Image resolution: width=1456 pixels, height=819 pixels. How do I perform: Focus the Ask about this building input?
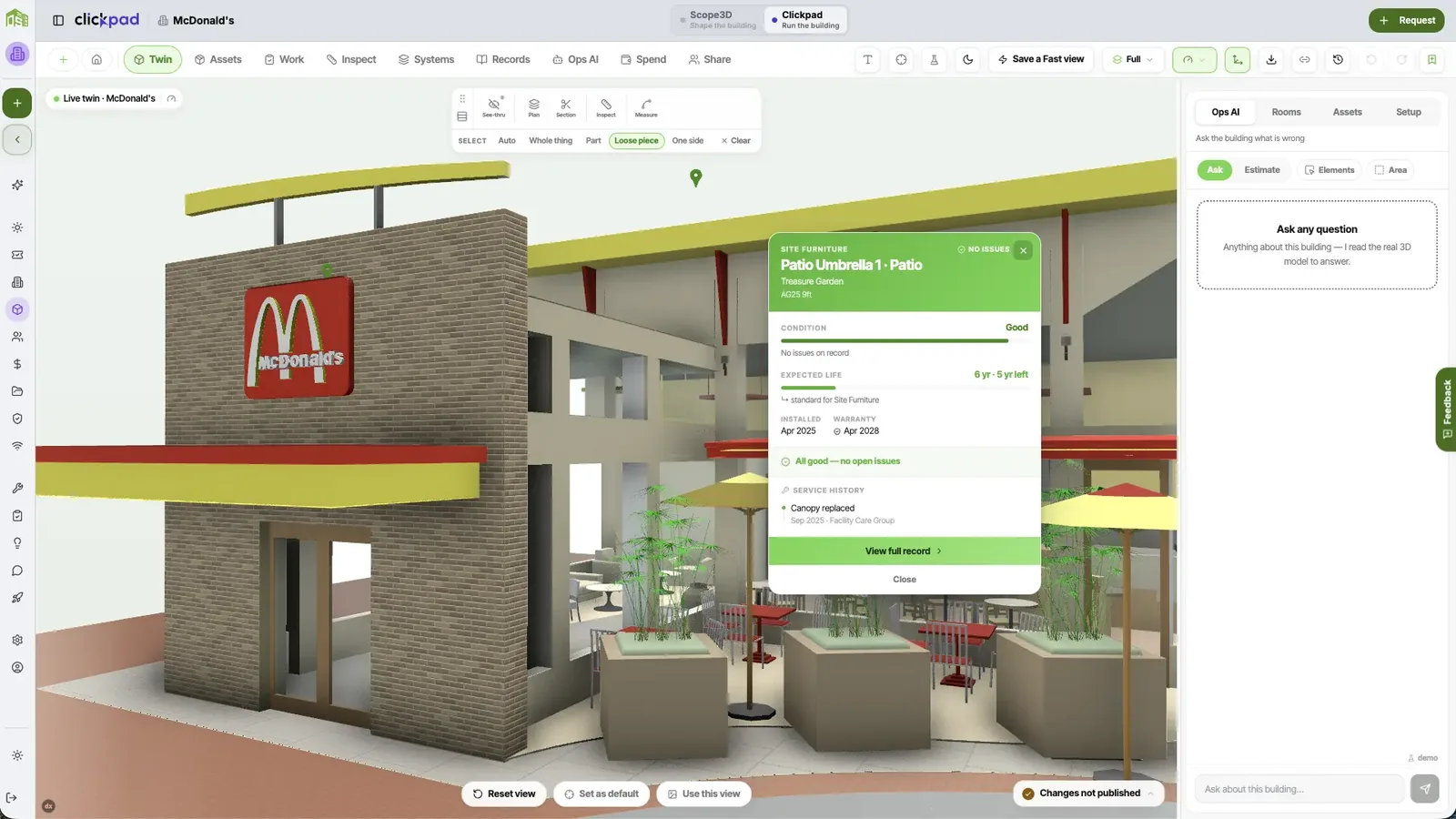[x=1299, y=789]
